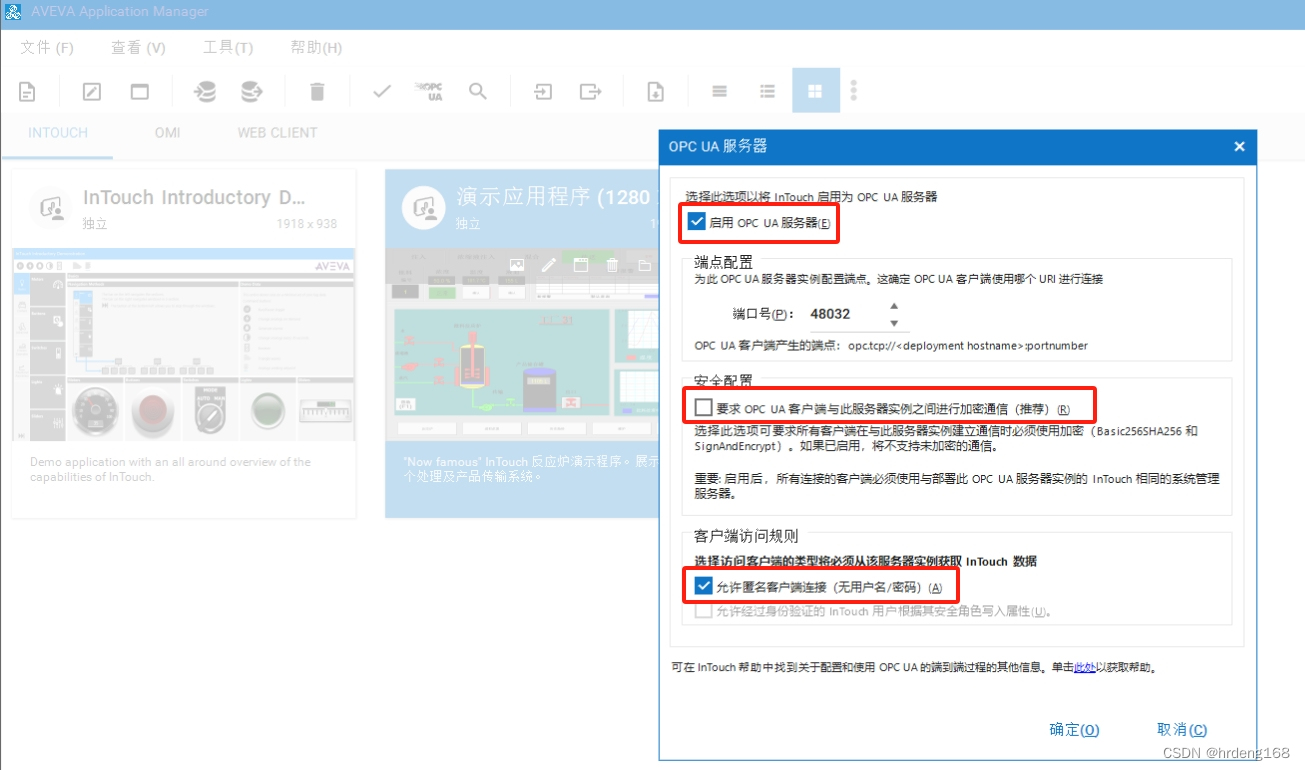Click the 此处 help link

[x=1085, y=667]
